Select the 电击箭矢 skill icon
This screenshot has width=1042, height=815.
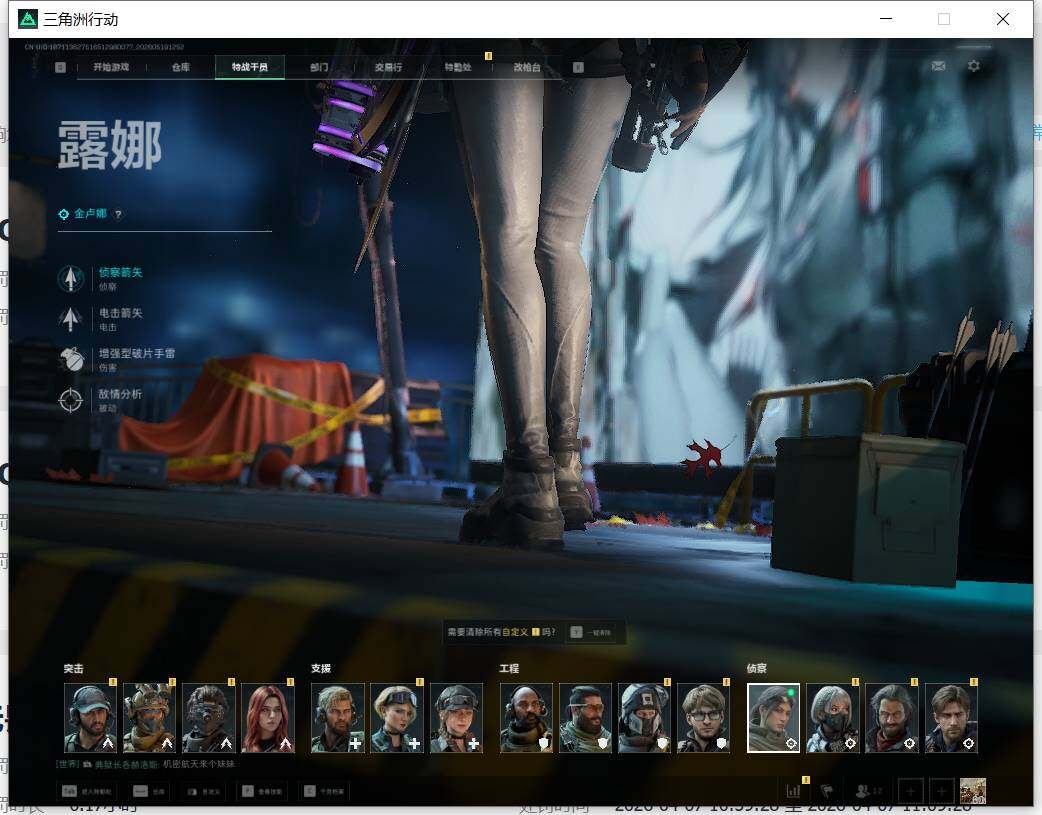(70, 319)
